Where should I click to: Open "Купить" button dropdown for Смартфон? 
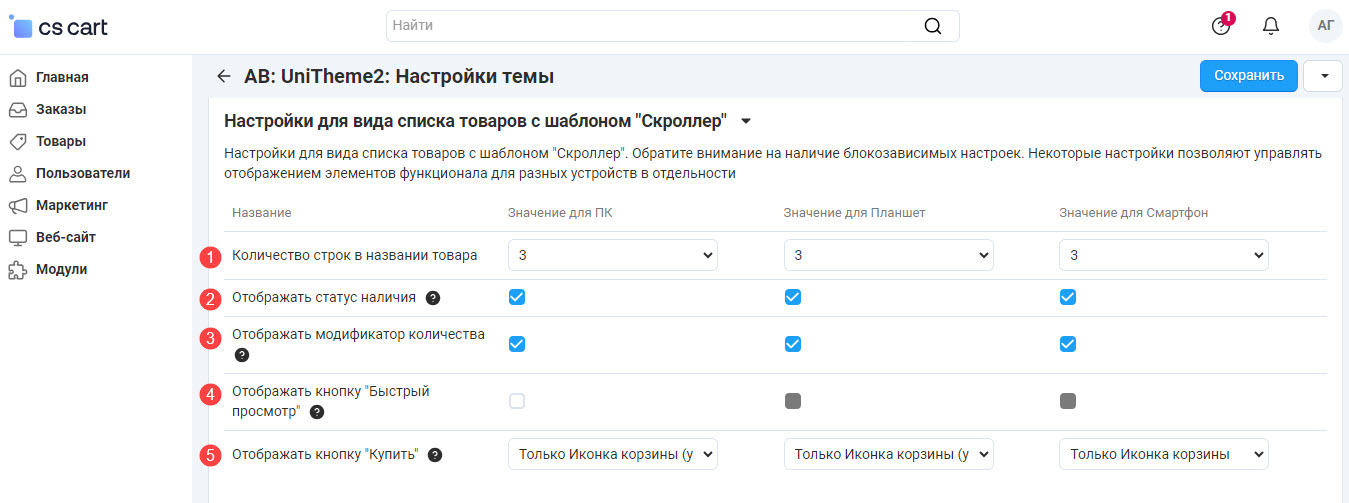(x=1163, y=455)
